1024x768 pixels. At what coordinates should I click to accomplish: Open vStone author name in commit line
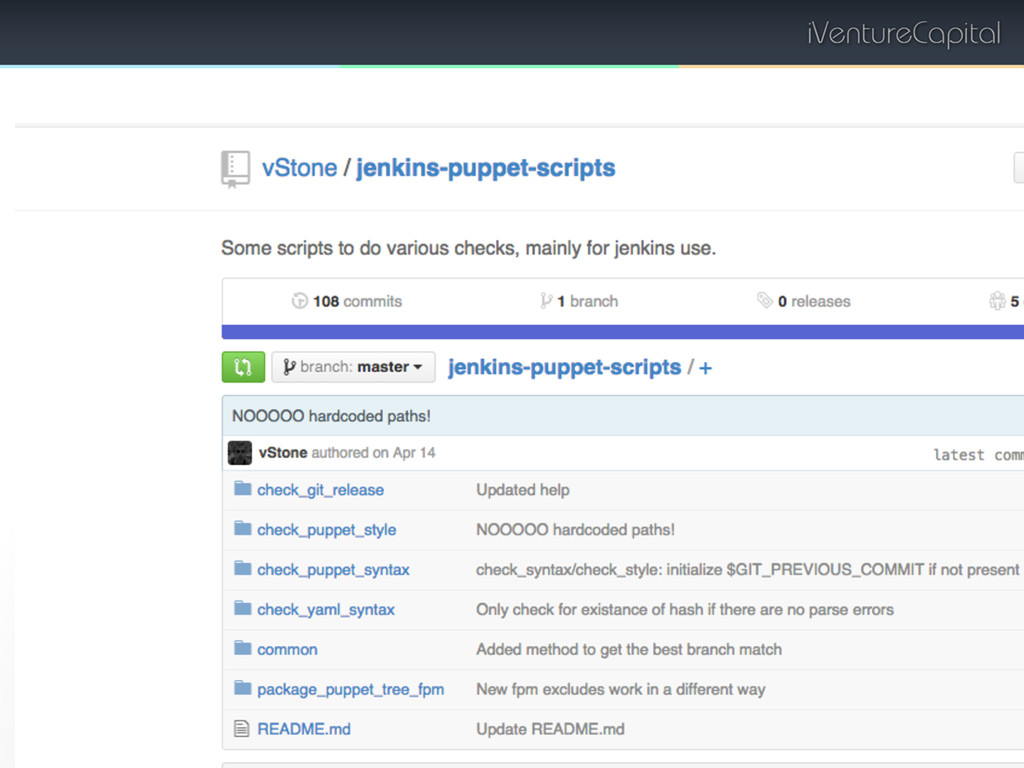coord(283,453)
